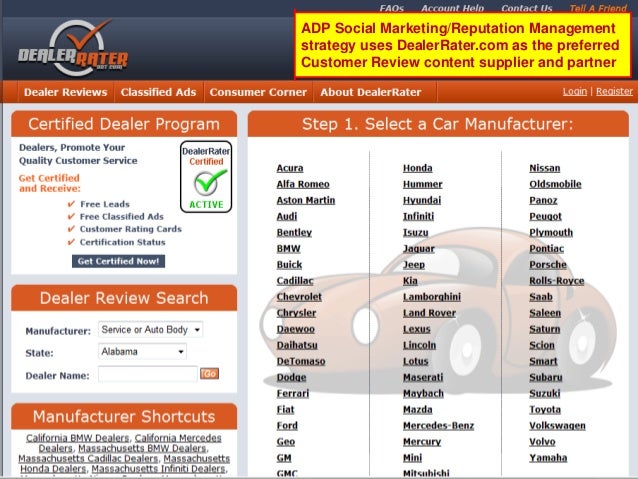Open the Consumer Corner menu
The height and width of the screenshot is (479, 638).
(x=258, y=92)
